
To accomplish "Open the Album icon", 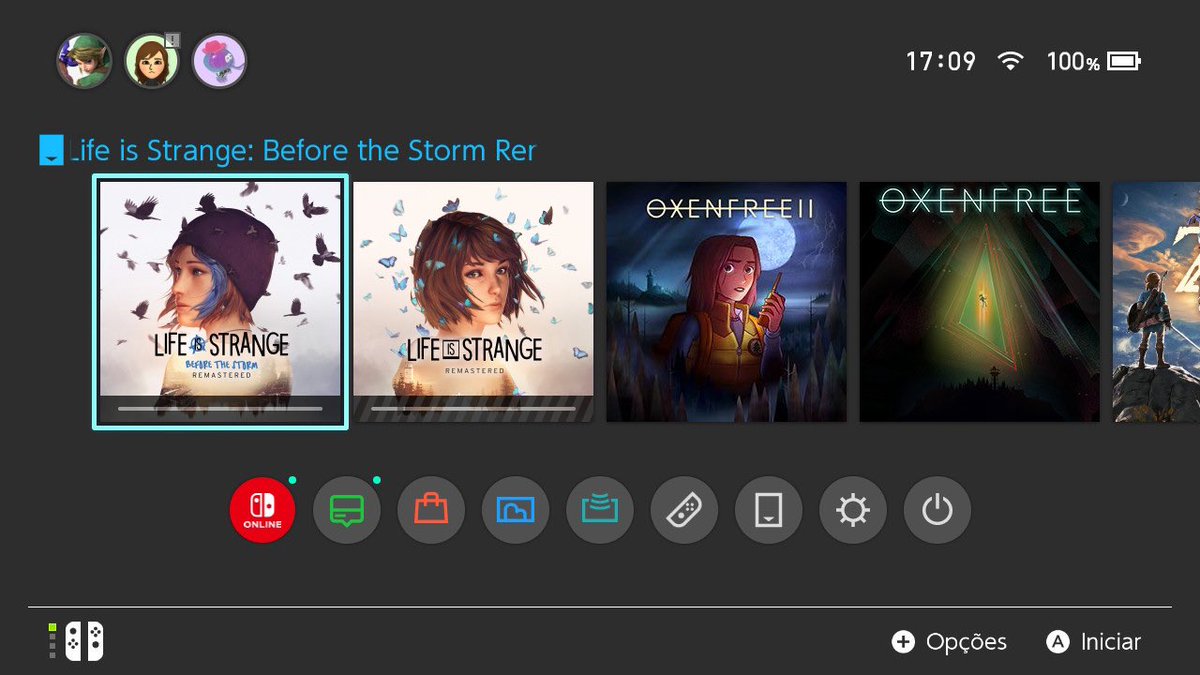I will coord(515,511).
